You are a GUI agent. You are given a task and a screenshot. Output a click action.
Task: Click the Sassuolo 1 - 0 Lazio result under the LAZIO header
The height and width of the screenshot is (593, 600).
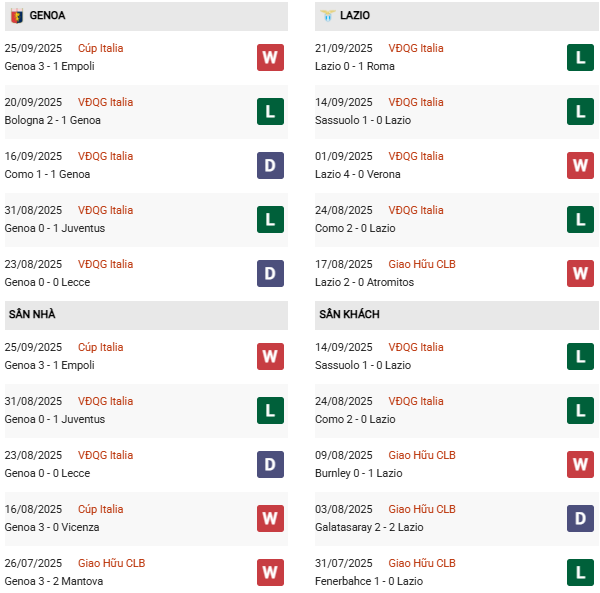[x=362, y=120]
